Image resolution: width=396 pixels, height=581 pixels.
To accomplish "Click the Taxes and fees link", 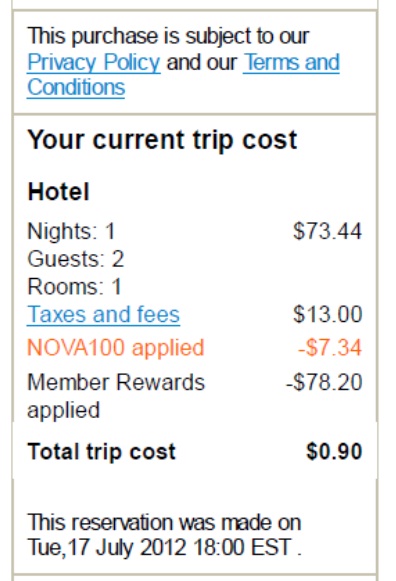I will pyautogui.click(x=103, y=315).
